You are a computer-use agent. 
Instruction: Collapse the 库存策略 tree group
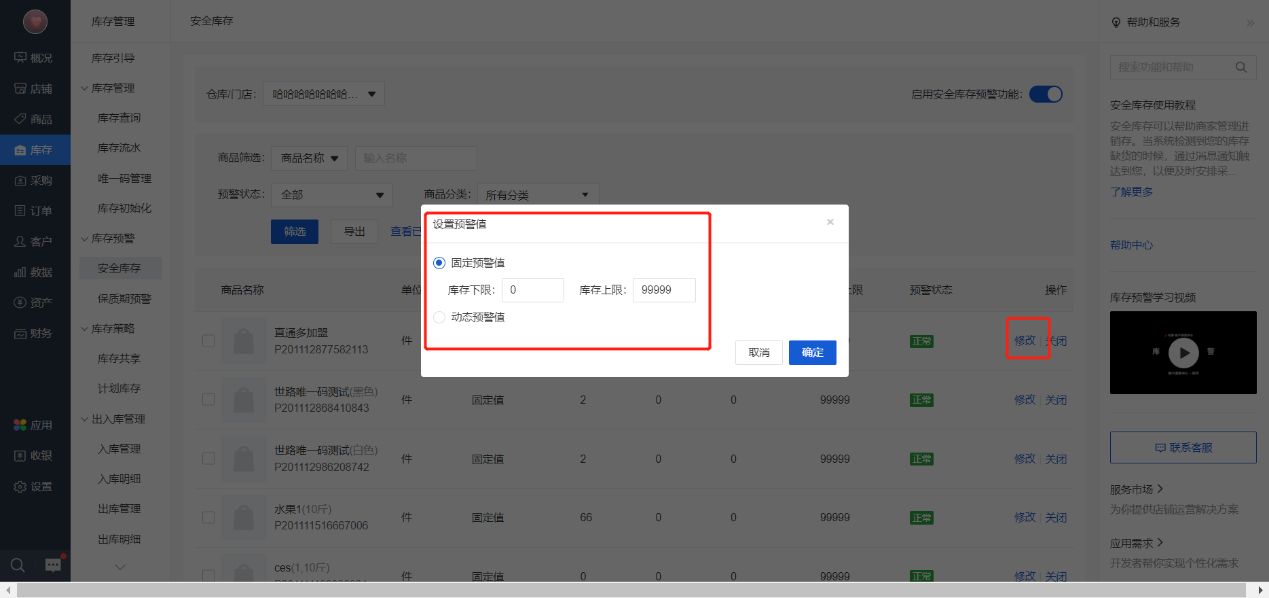pyautogui.click(x=85, y=328)
